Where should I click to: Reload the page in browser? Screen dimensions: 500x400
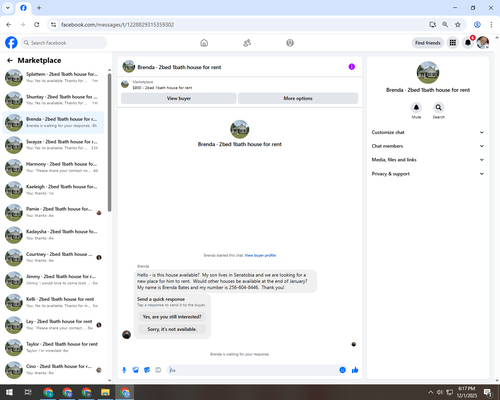pyautogui.click(x=37, y=25)
